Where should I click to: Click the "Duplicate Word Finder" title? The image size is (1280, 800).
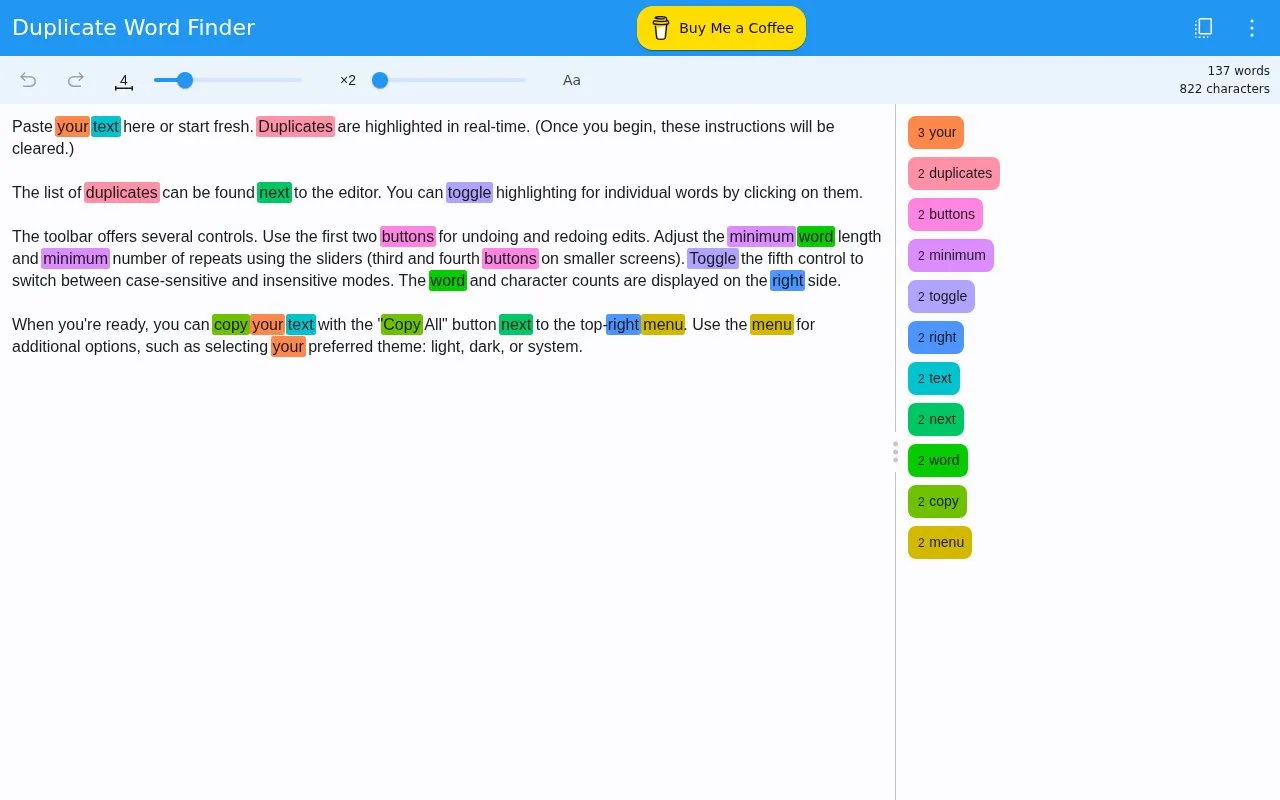[133, 28]
